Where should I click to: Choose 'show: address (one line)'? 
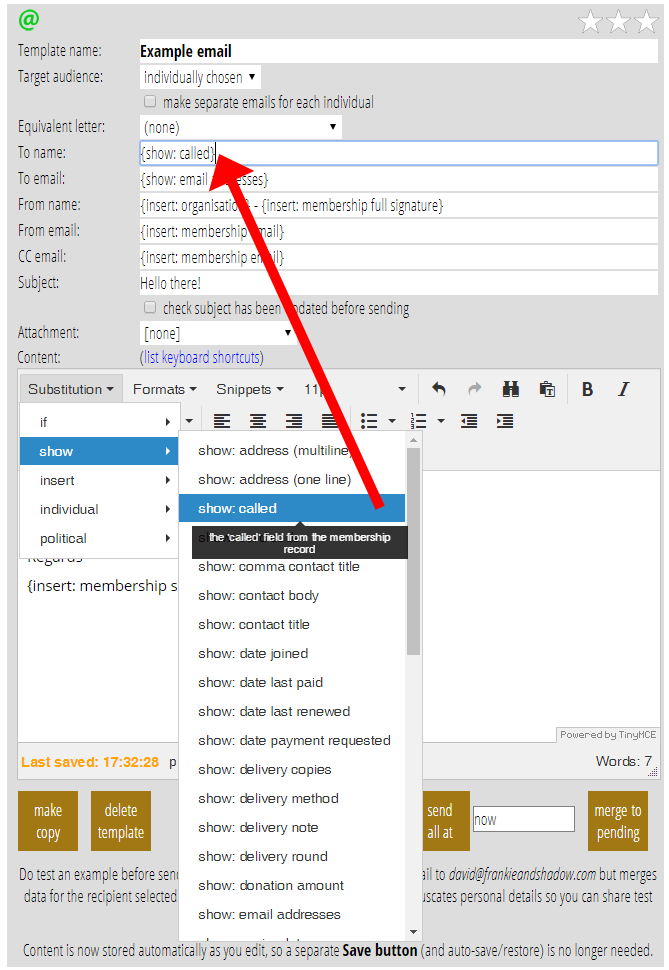tap(292, 479)
